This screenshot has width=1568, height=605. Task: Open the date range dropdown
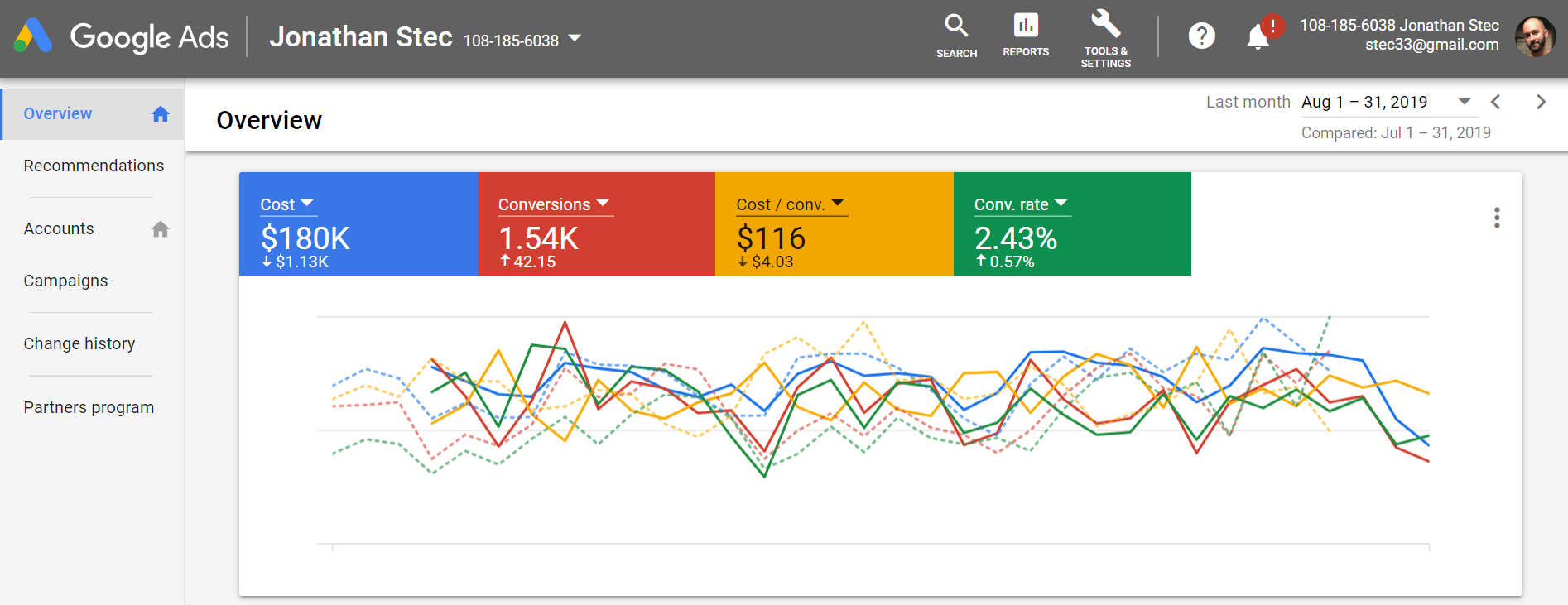pyautogui.click(x=1464, y=102)
